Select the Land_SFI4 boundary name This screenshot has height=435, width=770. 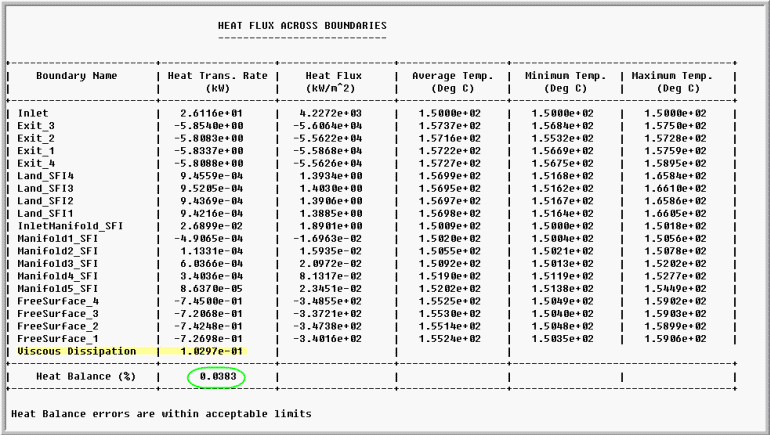coord(45,176)
